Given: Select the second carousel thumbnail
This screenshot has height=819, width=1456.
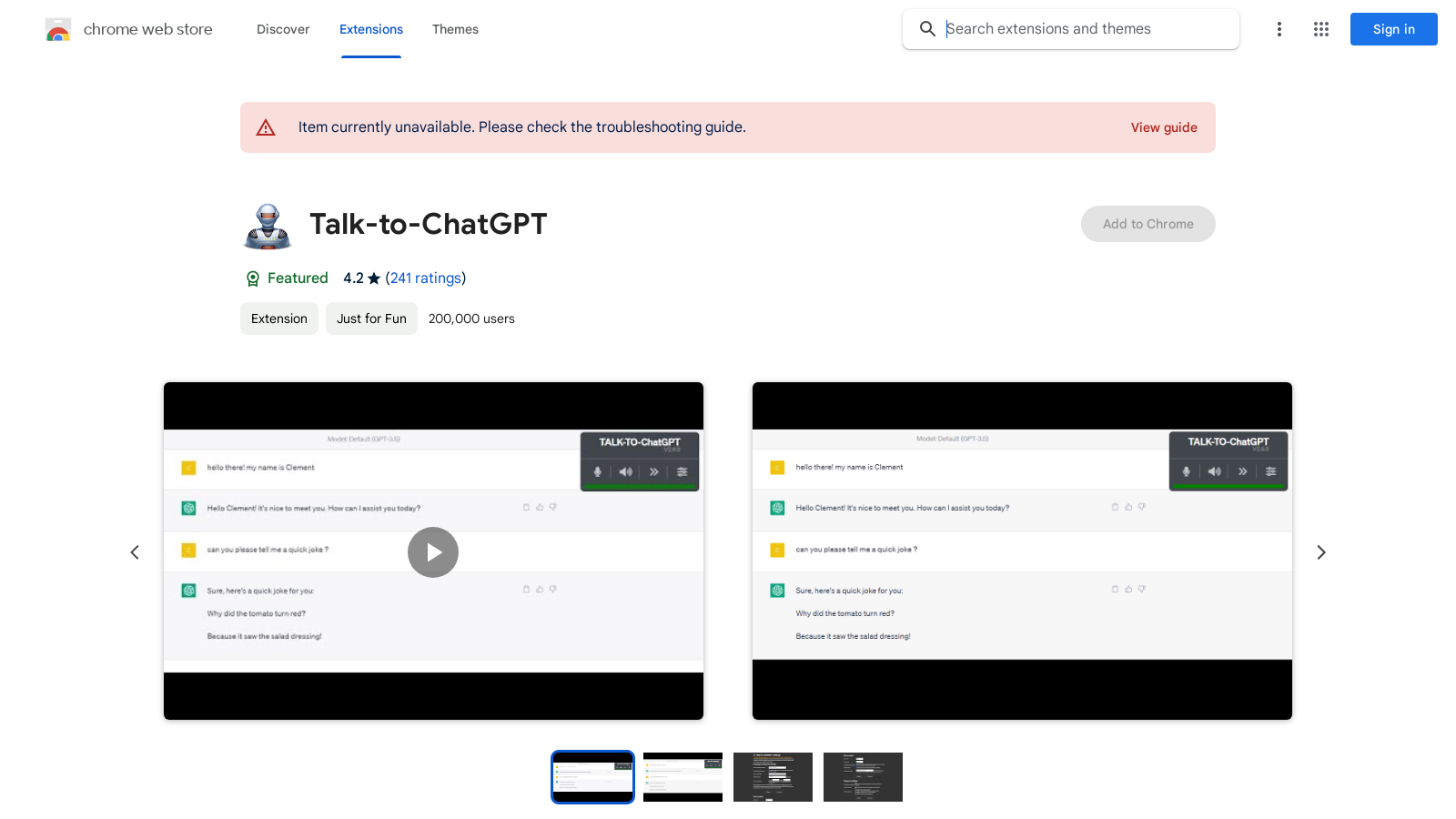Looking at the screenshot, I should tap(682, 777).
